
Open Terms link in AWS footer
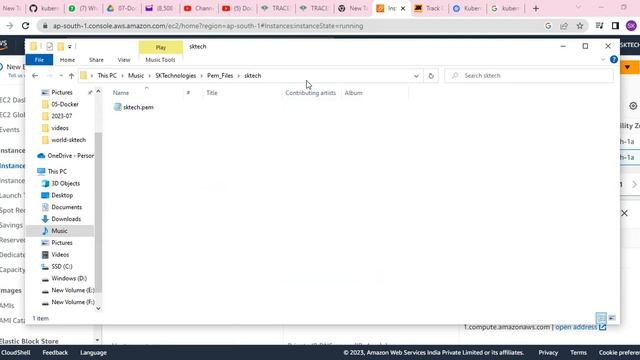(578, 353)
